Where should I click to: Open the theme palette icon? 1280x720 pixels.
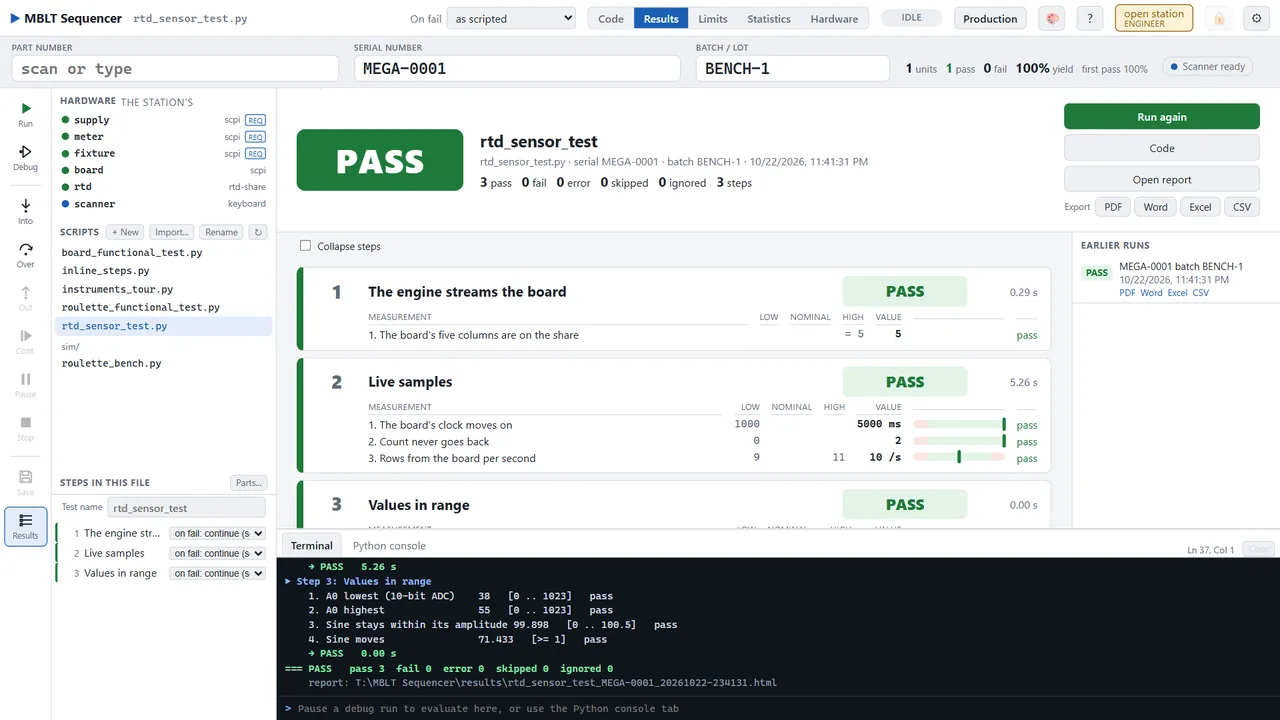1051,18
